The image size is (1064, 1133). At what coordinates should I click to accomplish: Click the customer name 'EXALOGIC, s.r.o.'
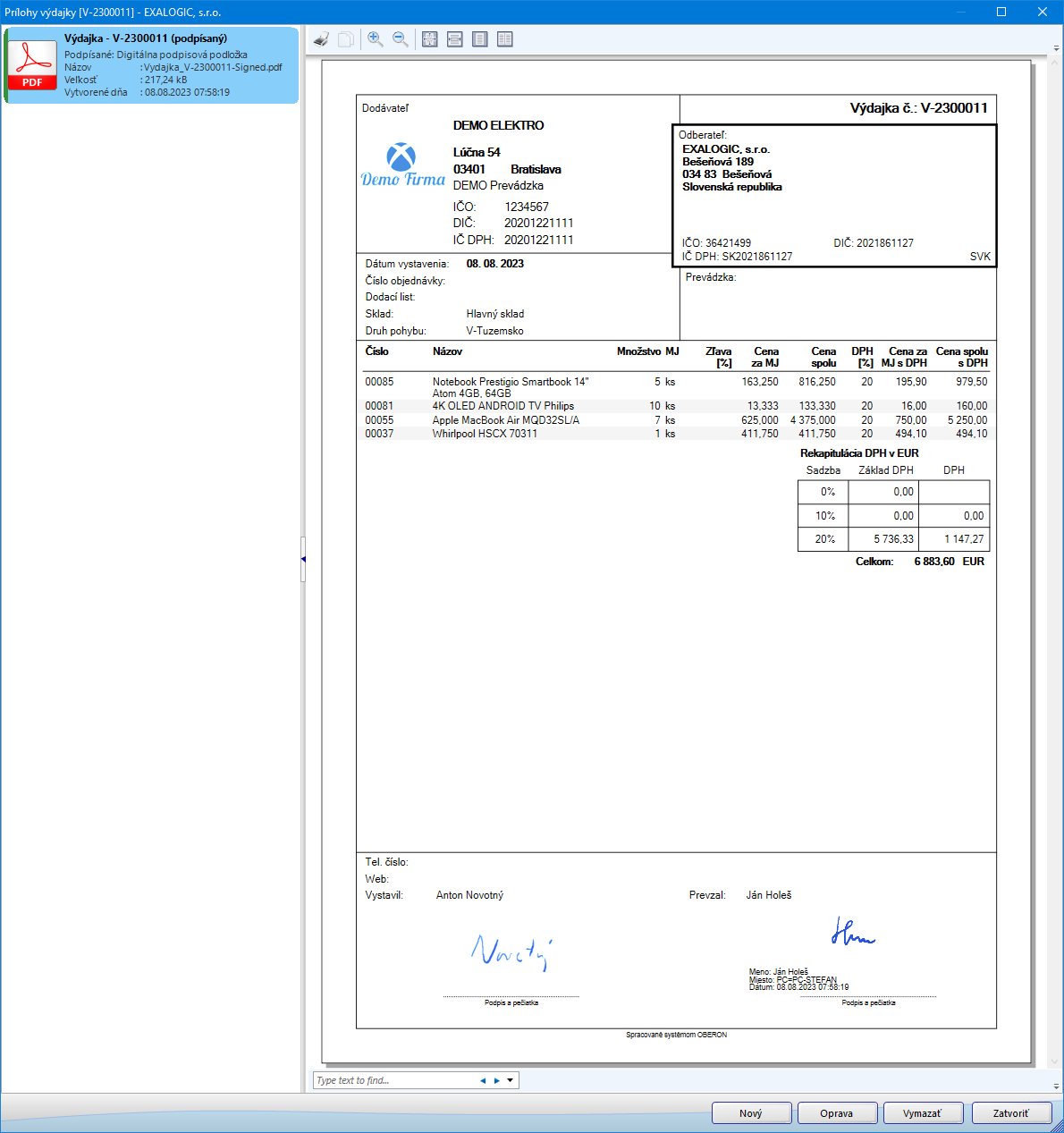click(x=726, y=149)
